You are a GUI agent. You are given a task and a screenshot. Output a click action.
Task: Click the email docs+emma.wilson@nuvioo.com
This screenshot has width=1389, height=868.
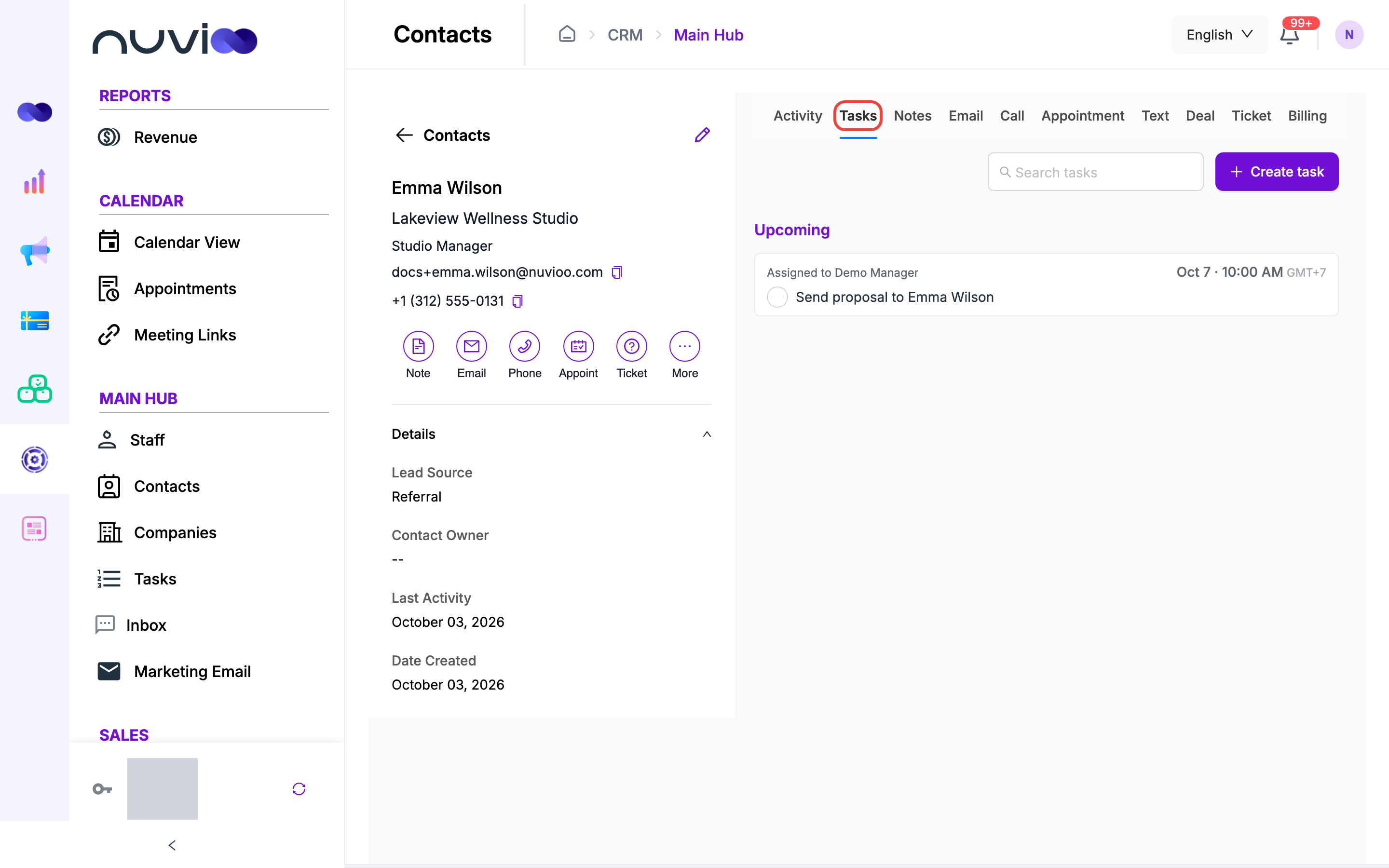point(497,272)
